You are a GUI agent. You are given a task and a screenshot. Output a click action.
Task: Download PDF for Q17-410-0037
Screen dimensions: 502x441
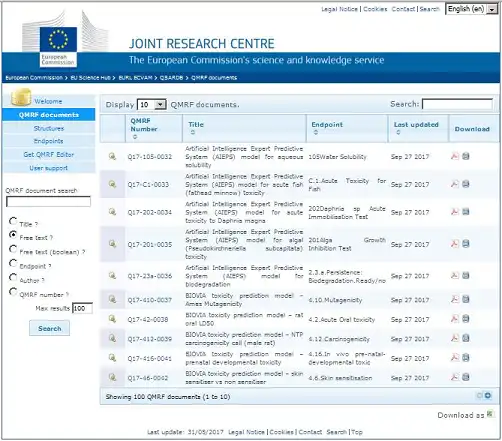pyautogui.click(x=455, y=299)
